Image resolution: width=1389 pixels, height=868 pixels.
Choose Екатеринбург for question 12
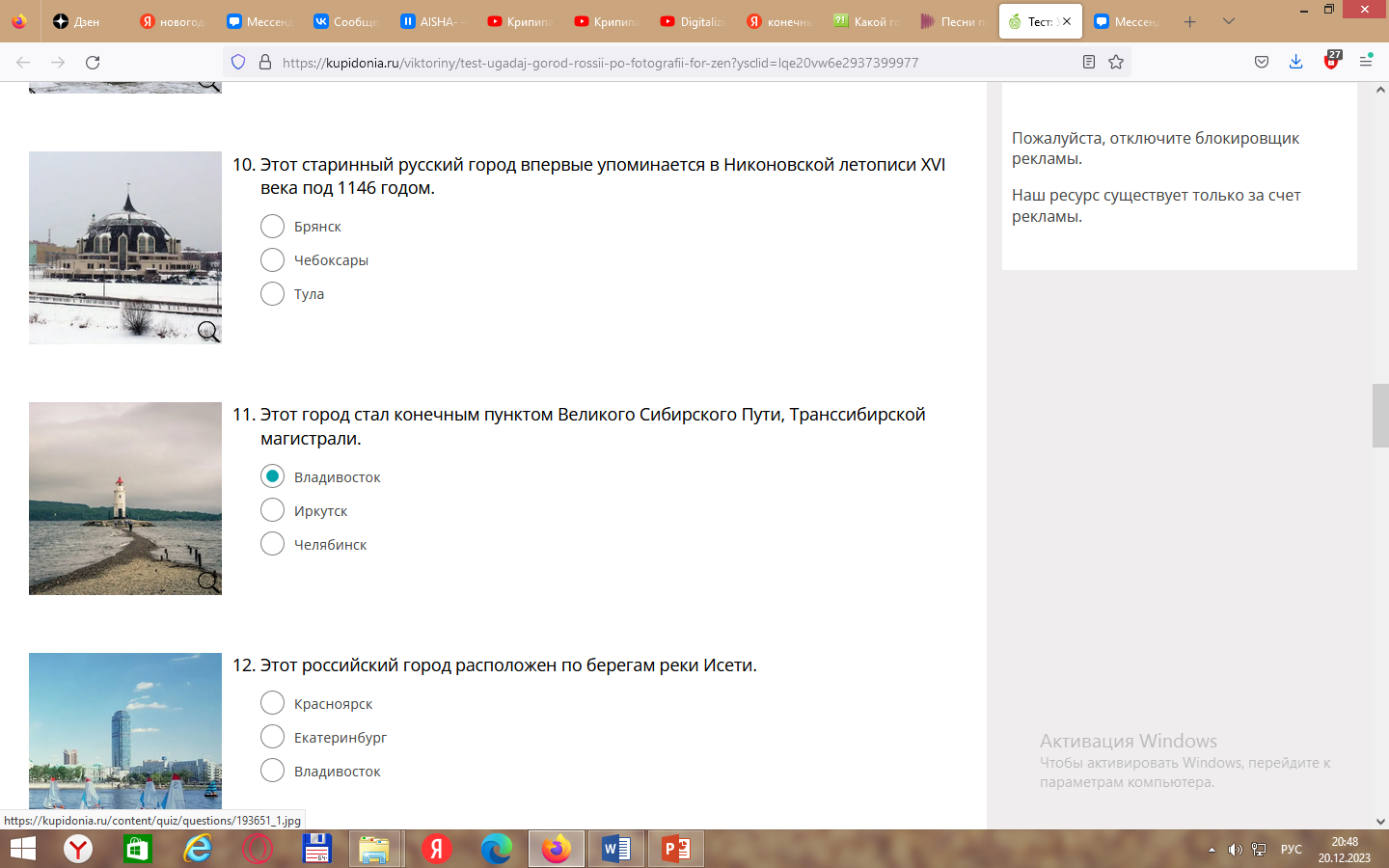click(273, 738)
